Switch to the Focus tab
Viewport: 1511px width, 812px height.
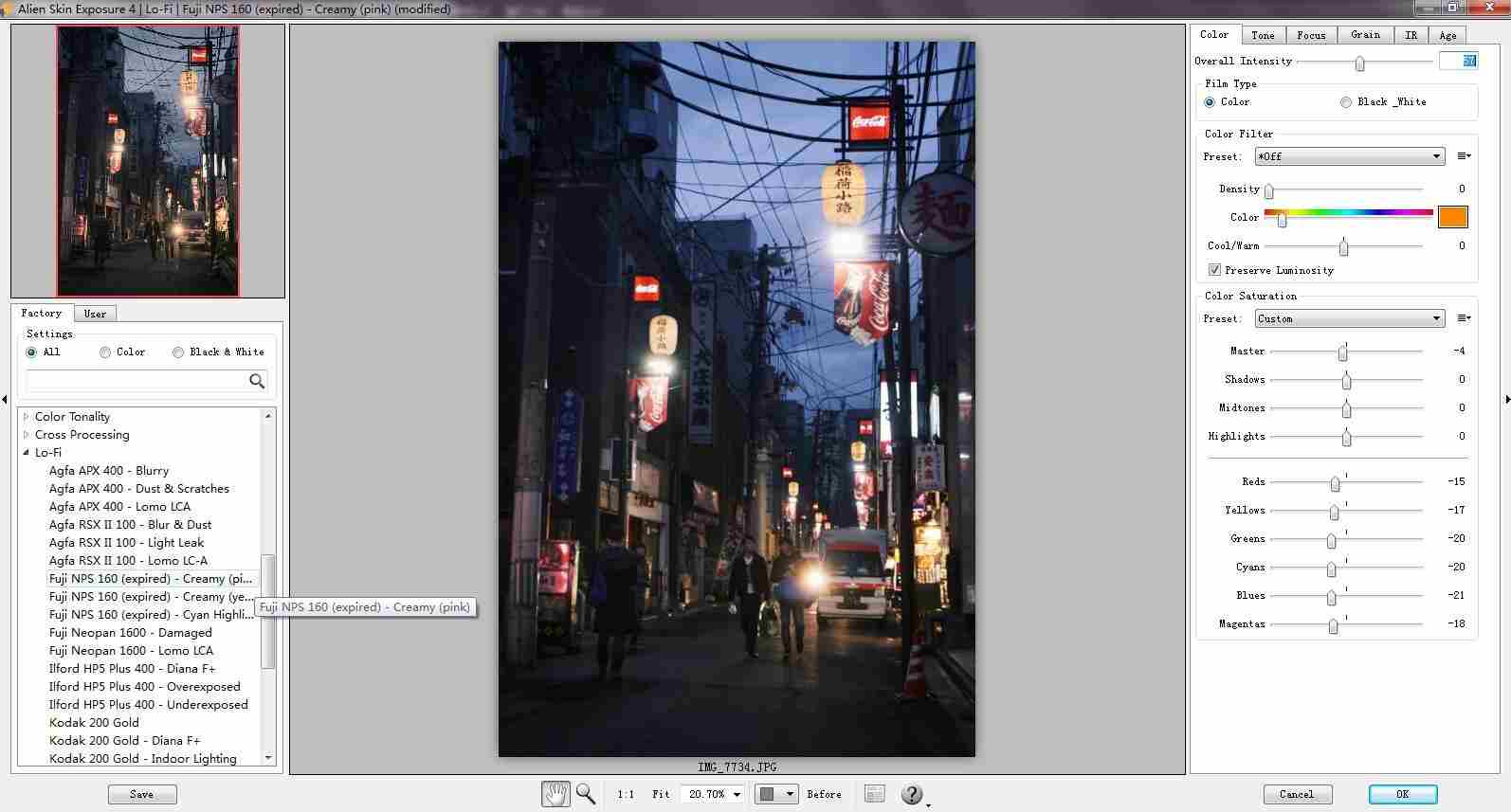point(1311,35)
